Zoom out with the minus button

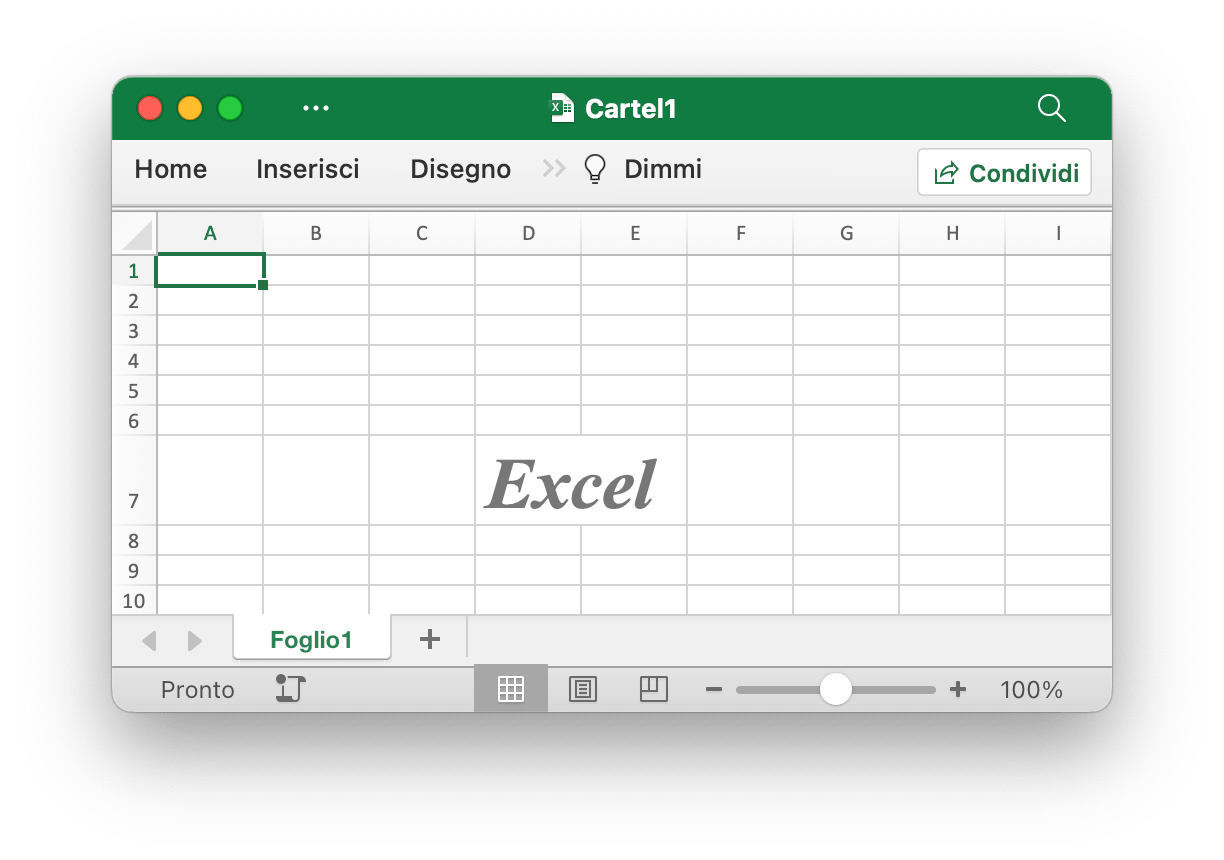coord(714,690)
